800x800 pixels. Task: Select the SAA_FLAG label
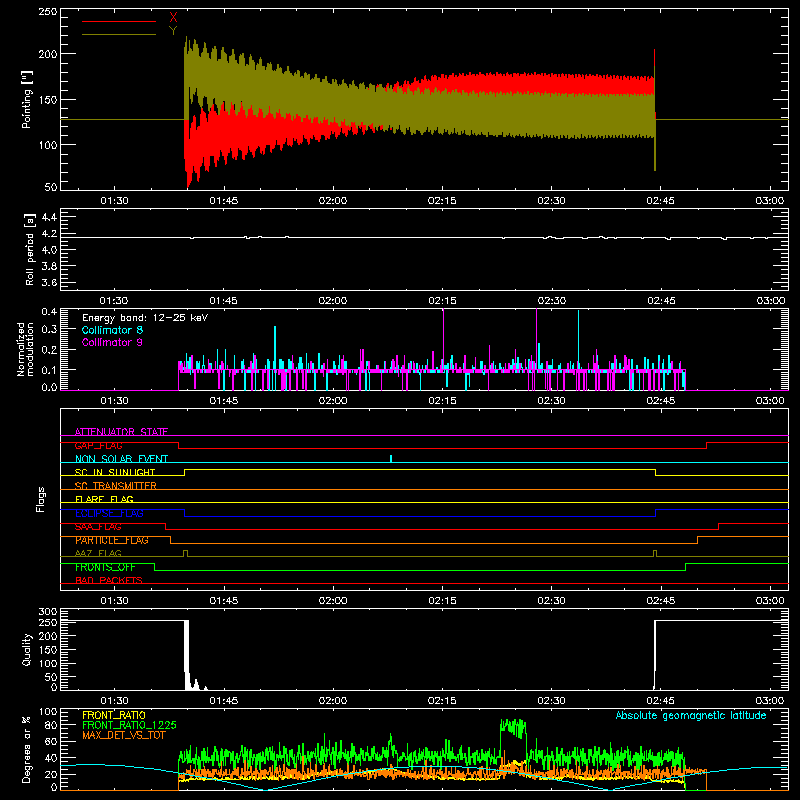coord(98,527)
